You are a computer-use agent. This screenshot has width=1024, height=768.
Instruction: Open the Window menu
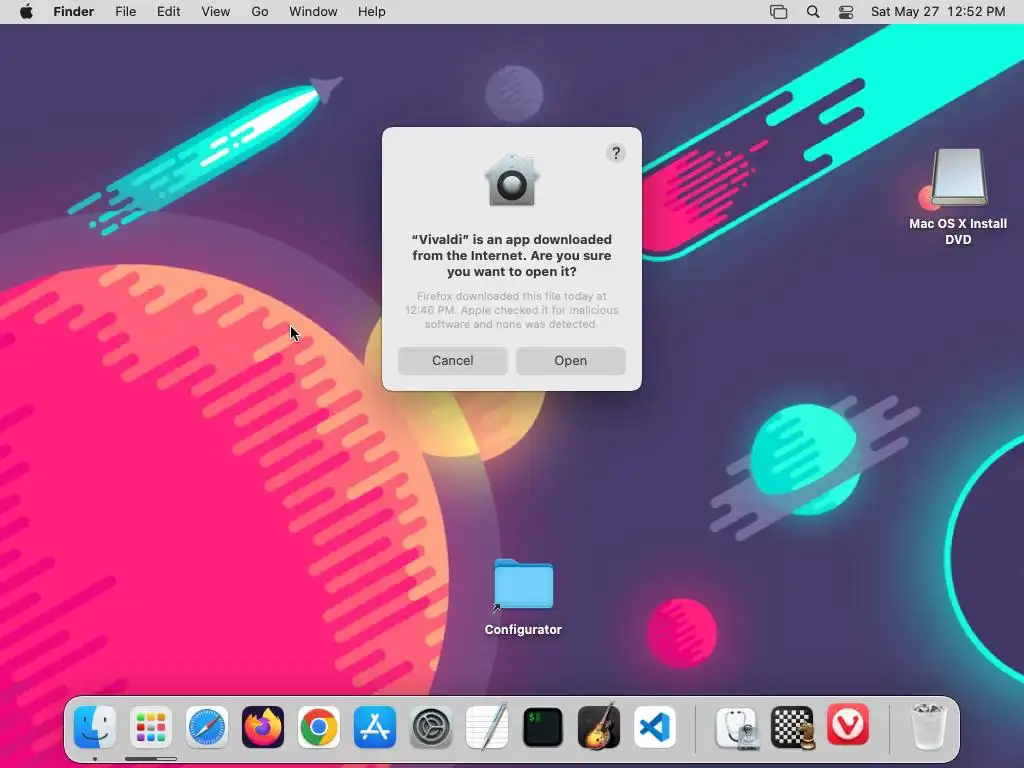coord(313,12)
